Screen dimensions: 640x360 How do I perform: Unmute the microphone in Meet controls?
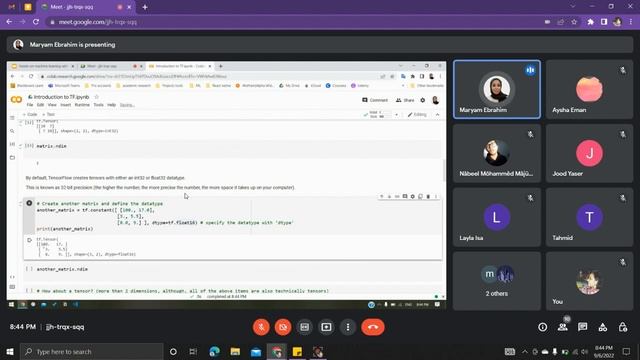261,327
